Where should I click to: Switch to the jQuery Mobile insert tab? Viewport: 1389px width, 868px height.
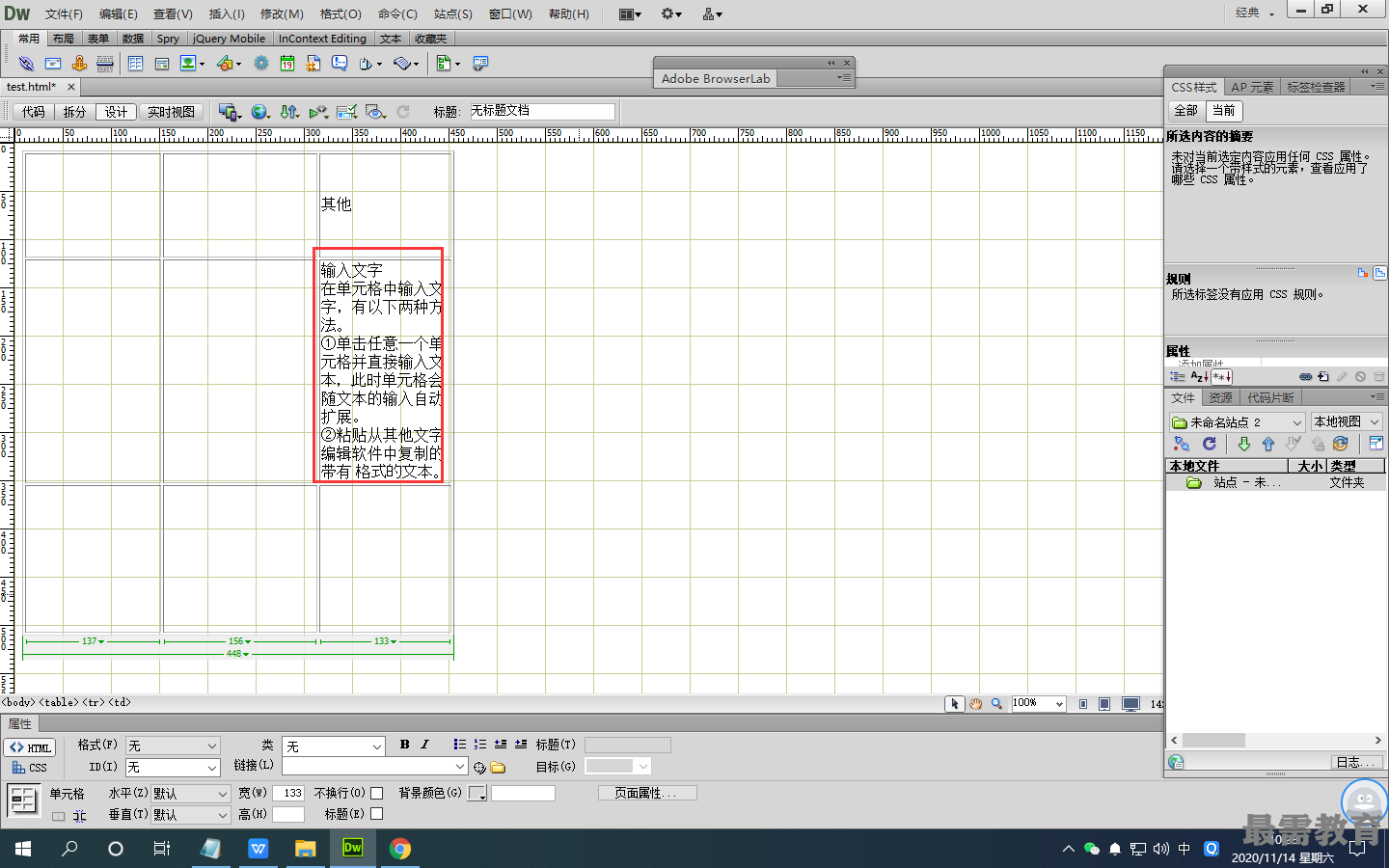(229, 39)
